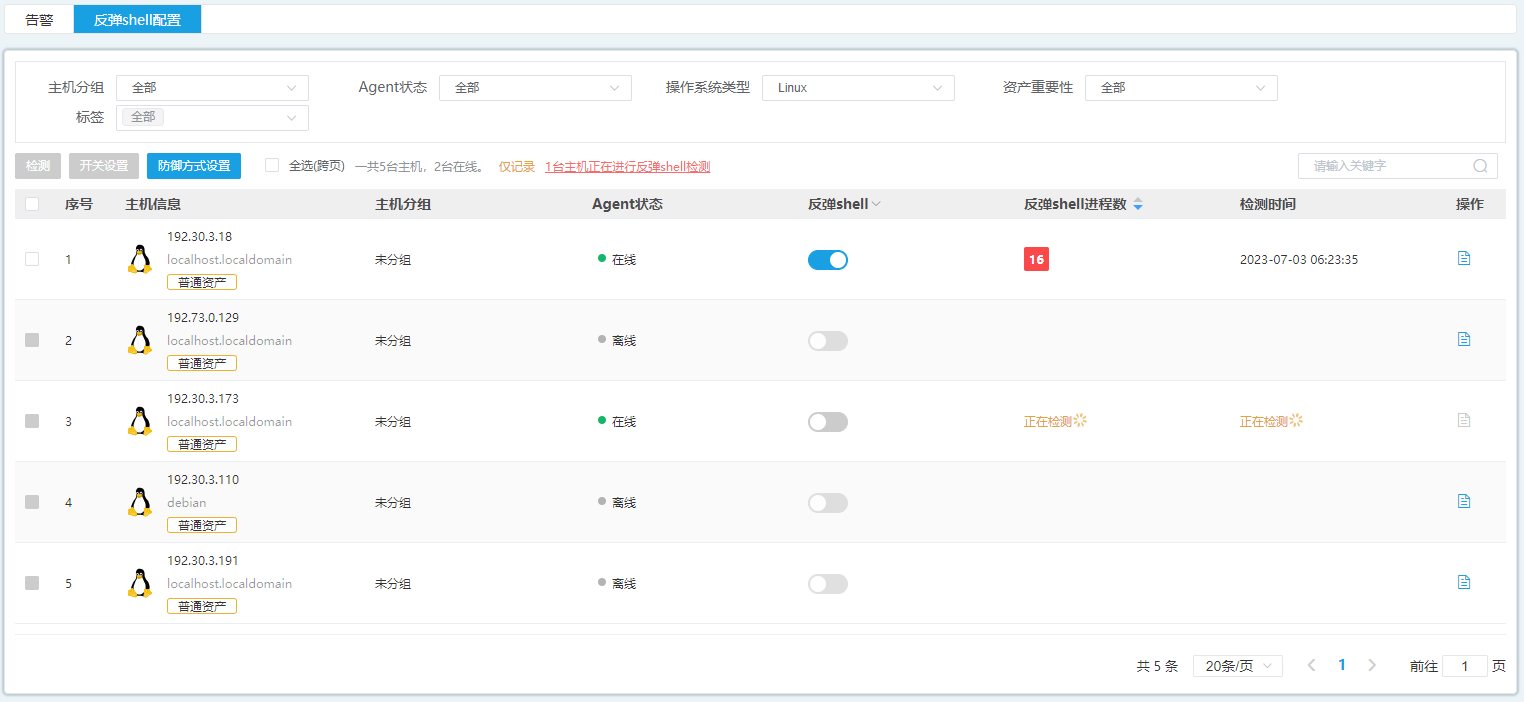This screenshot has height=702, width=1524.
Task: Check the 全选(跨页) checkbox
Action: coord(272,166)
